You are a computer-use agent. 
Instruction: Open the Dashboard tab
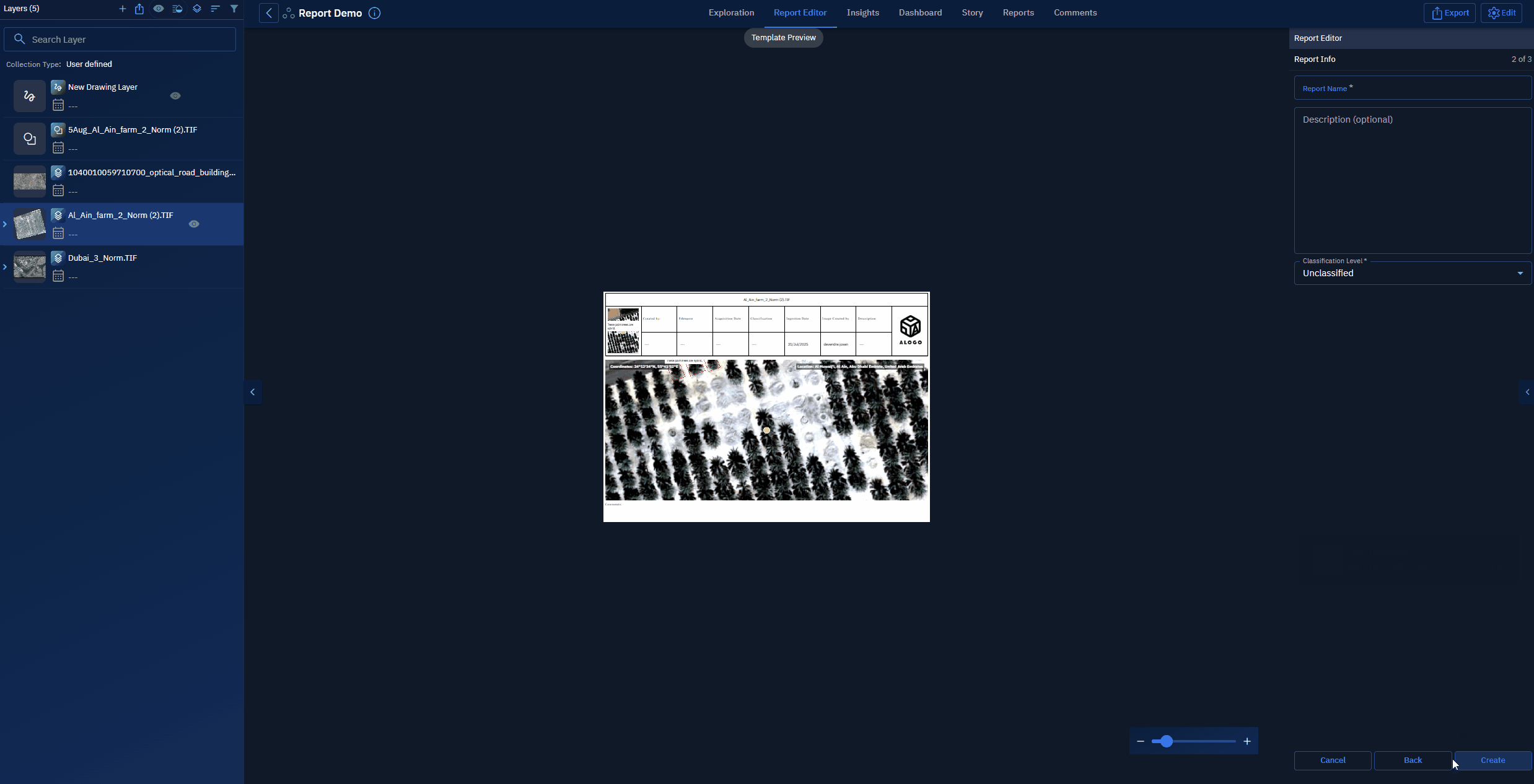(920, 12)
